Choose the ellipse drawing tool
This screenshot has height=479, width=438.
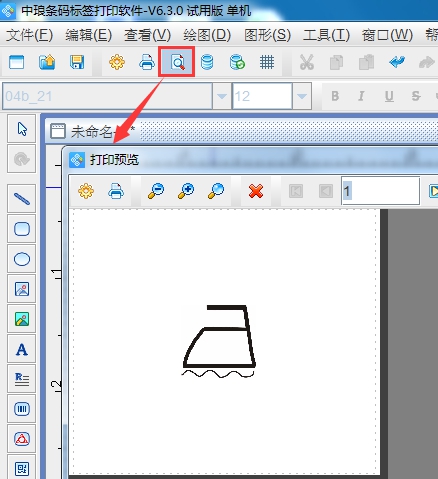pos(22,259)
